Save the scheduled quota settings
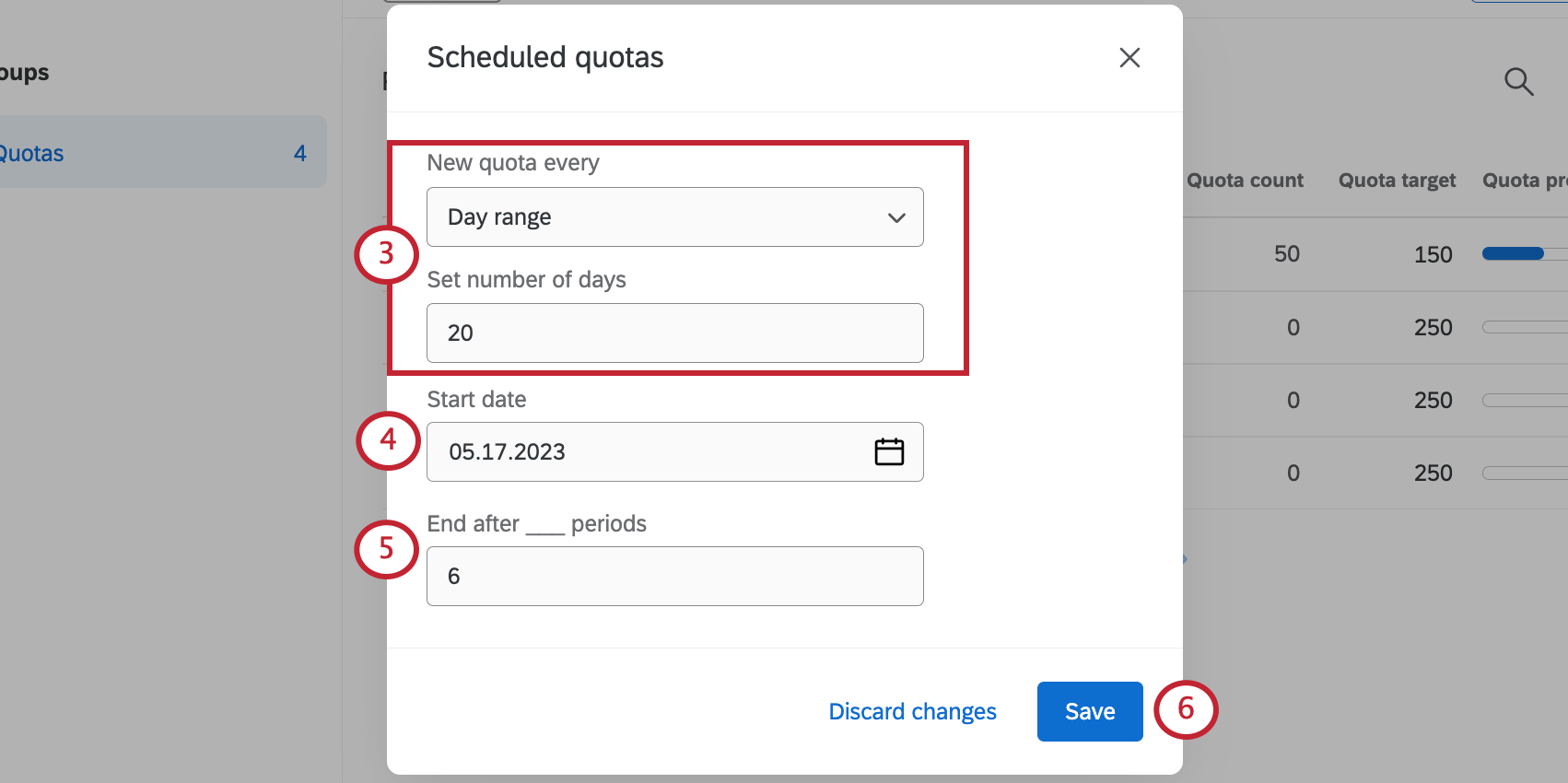Screen dimensions: 1568x783 point(1089,711)
